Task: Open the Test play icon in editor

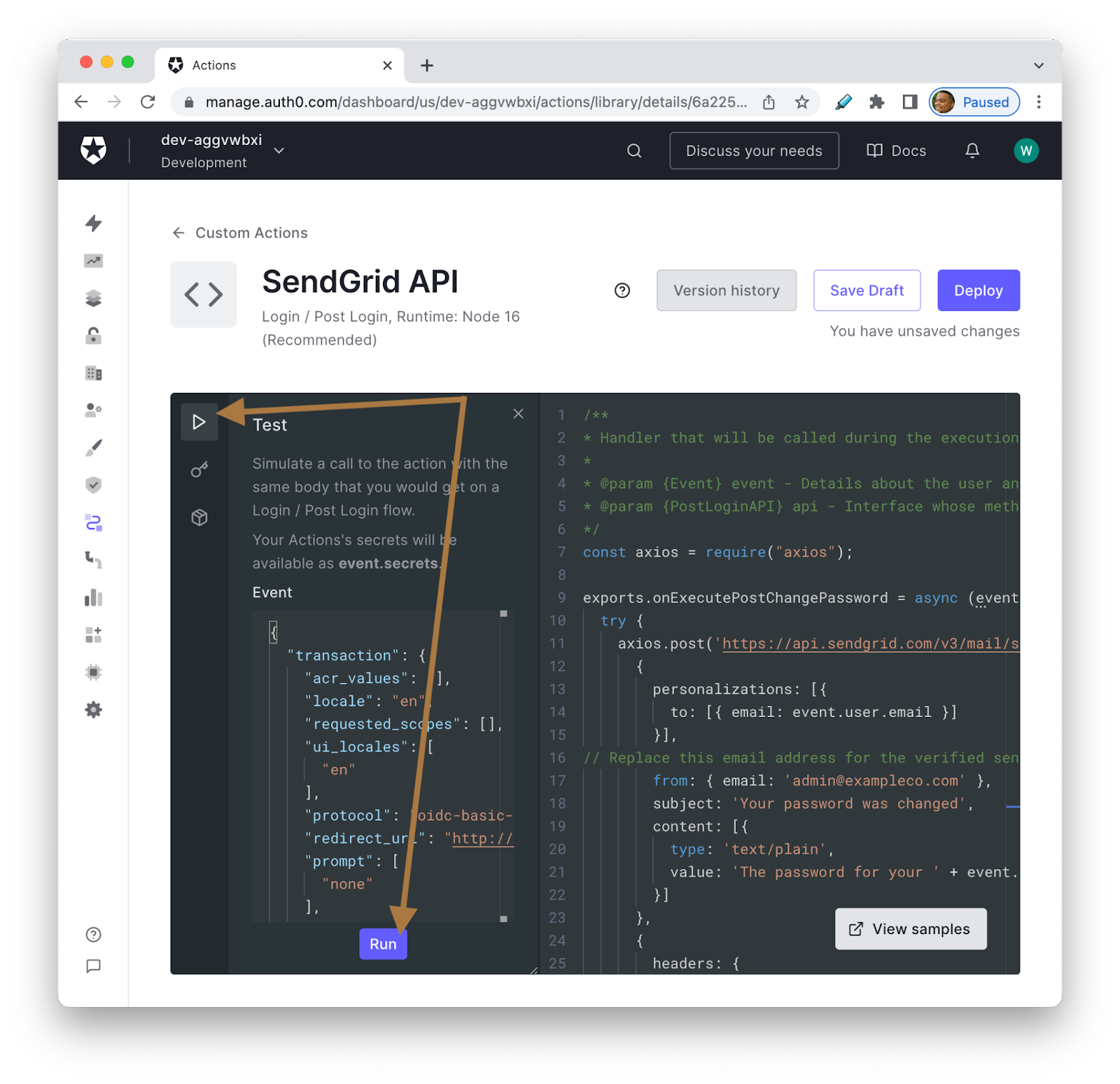Action: [199, 422]
